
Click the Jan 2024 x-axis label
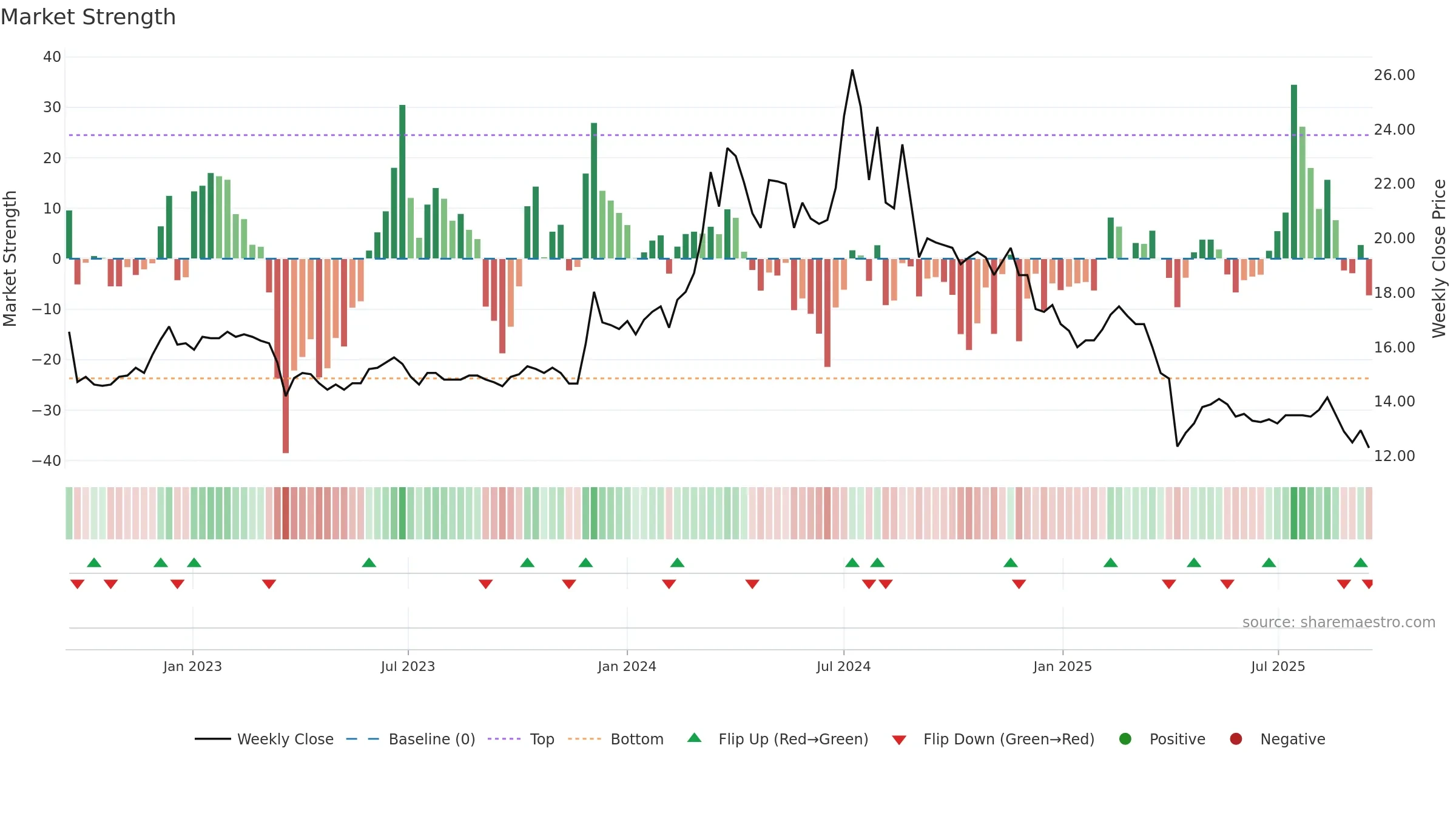627,666
